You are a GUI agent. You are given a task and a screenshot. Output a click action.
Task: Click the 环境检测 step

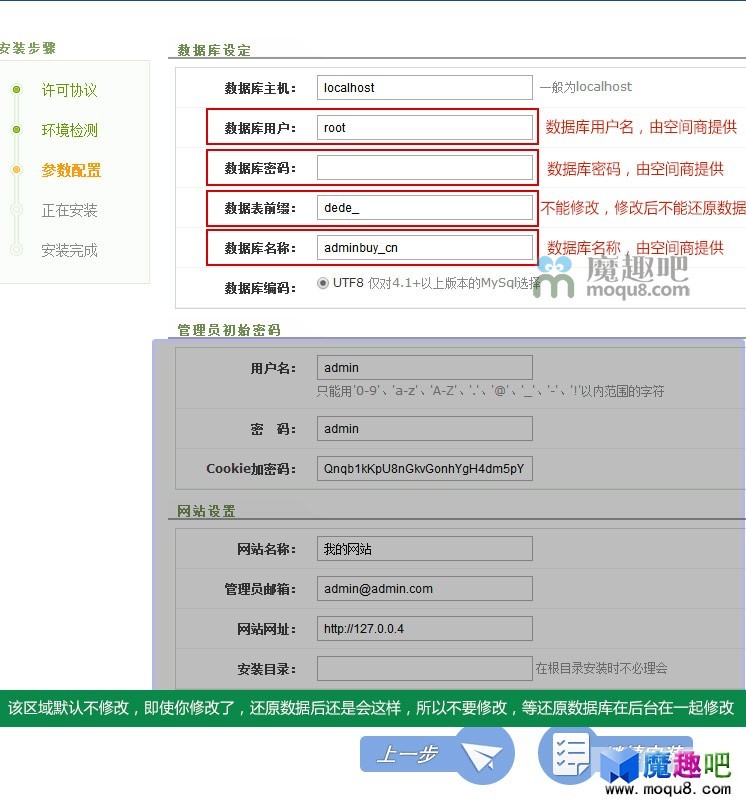click(x=70, y=130)
